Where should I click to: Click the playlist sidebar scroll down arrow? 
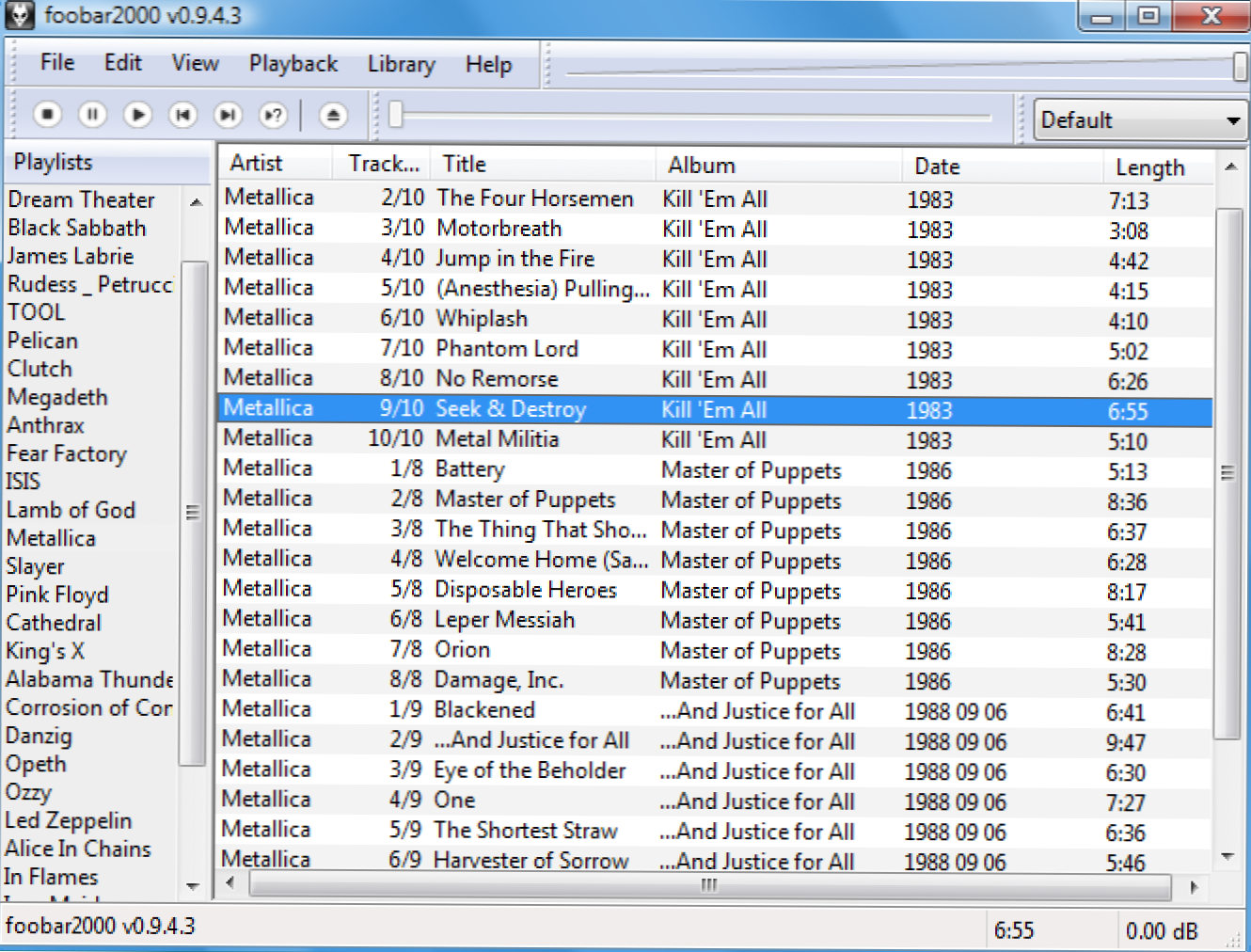(193, 886)
